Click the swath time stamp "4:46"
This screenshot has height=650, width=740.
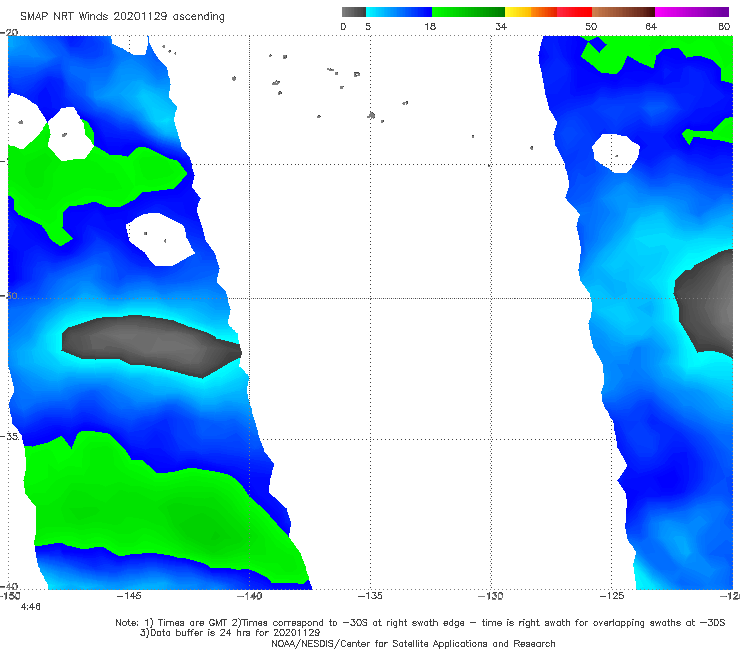pos(31,607)
